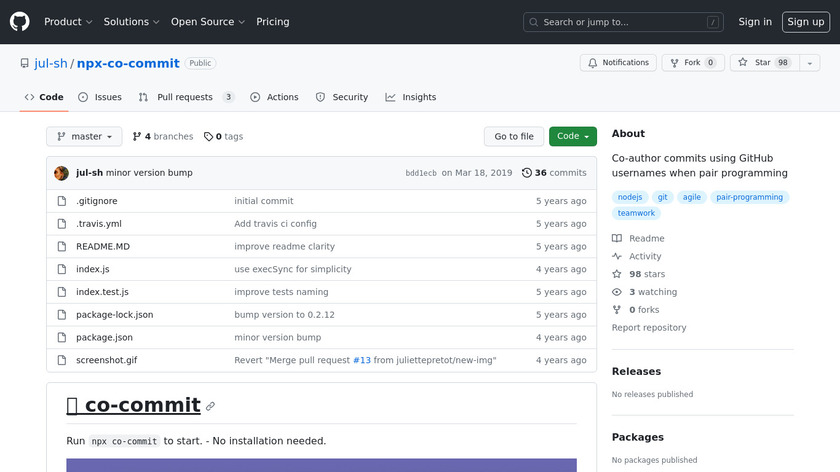The height and width of the screenshot is (472, 840).
Task: Open the Pull requests tab
Action: [x=186, y=97]
